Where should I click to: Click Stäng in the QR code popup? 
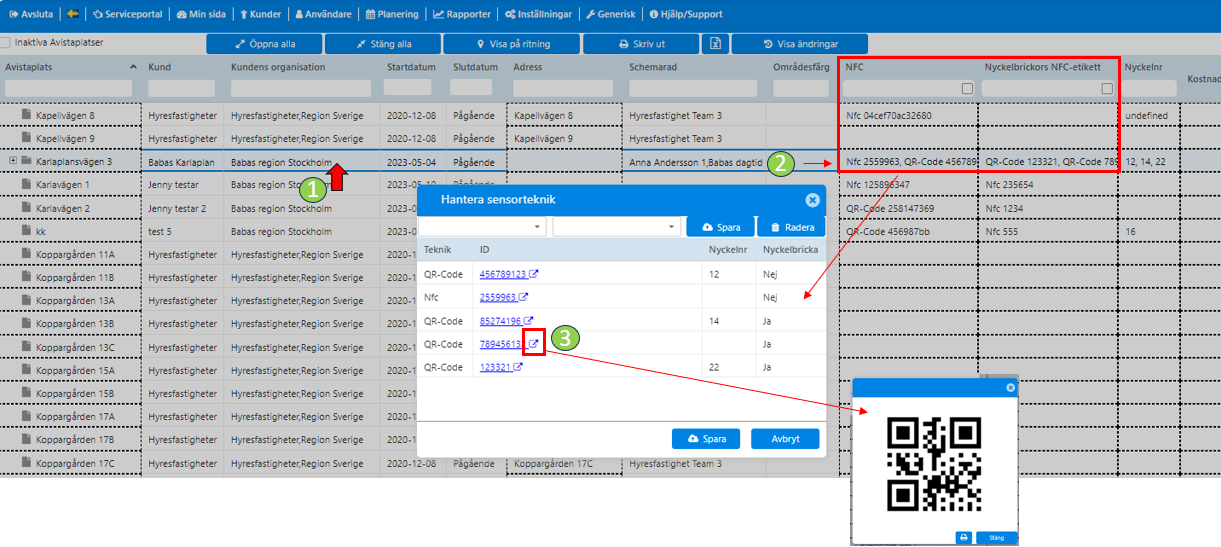pyautogui.click(x=996, y=537)
